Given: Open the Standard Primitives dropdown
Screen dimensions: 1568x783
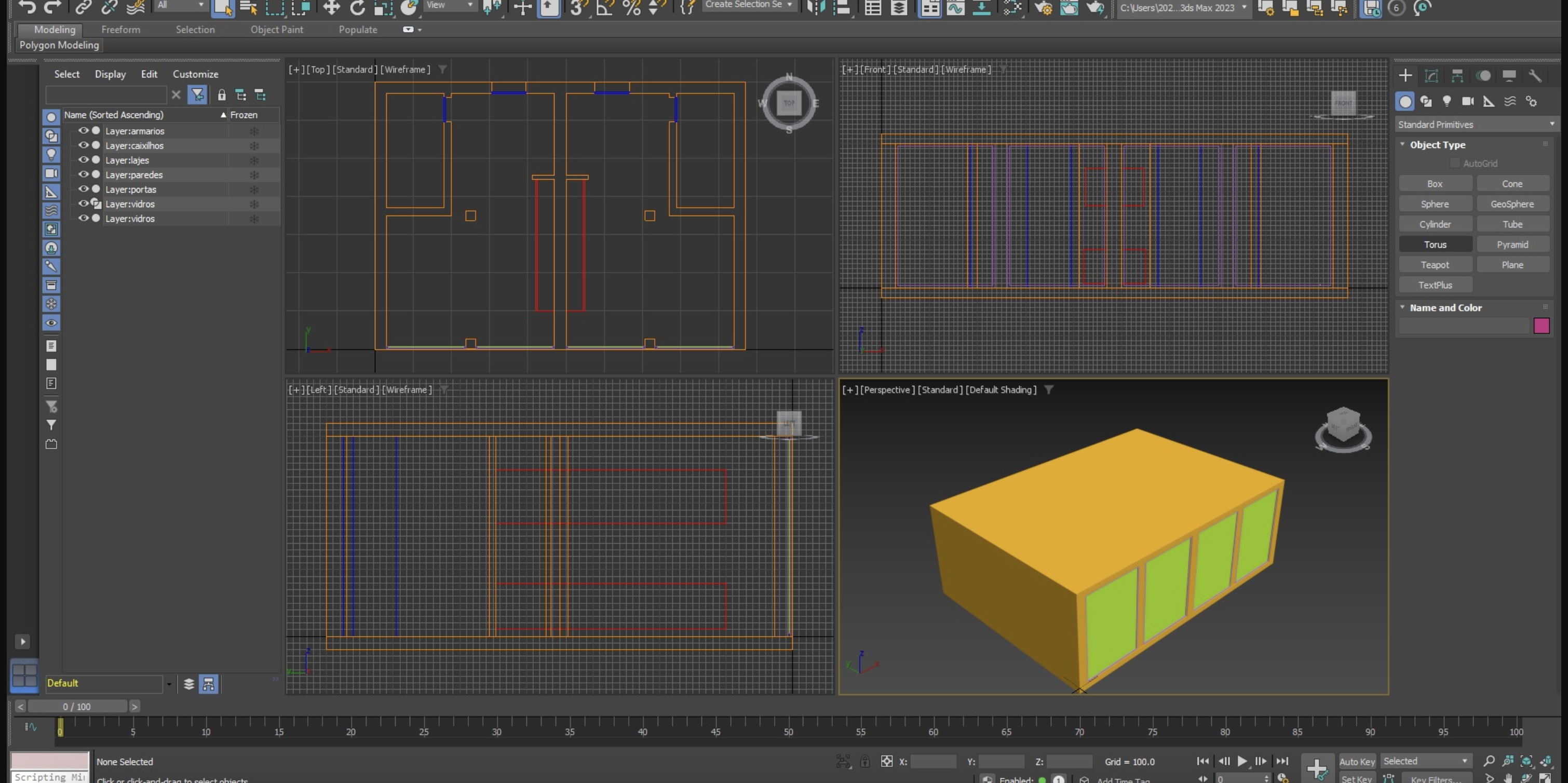Looking at the screenshot, I should pyautogui.click(x=1475, y=124).
